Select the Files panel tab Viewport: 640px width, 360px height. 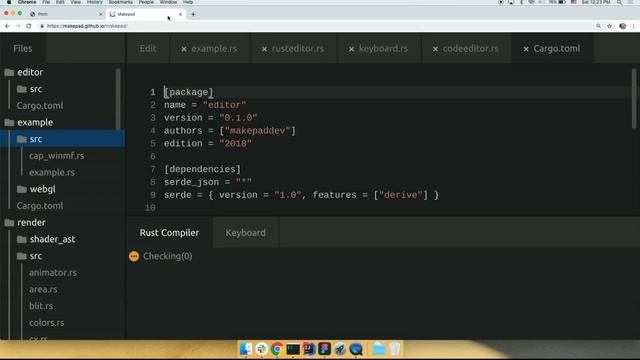pos(22,49)
